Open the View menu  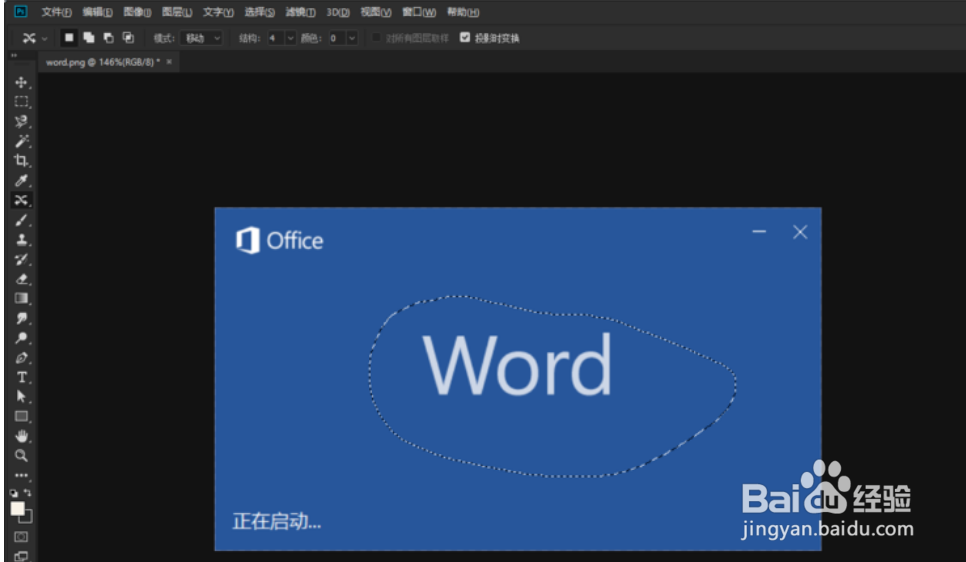(x=376, y=12)
